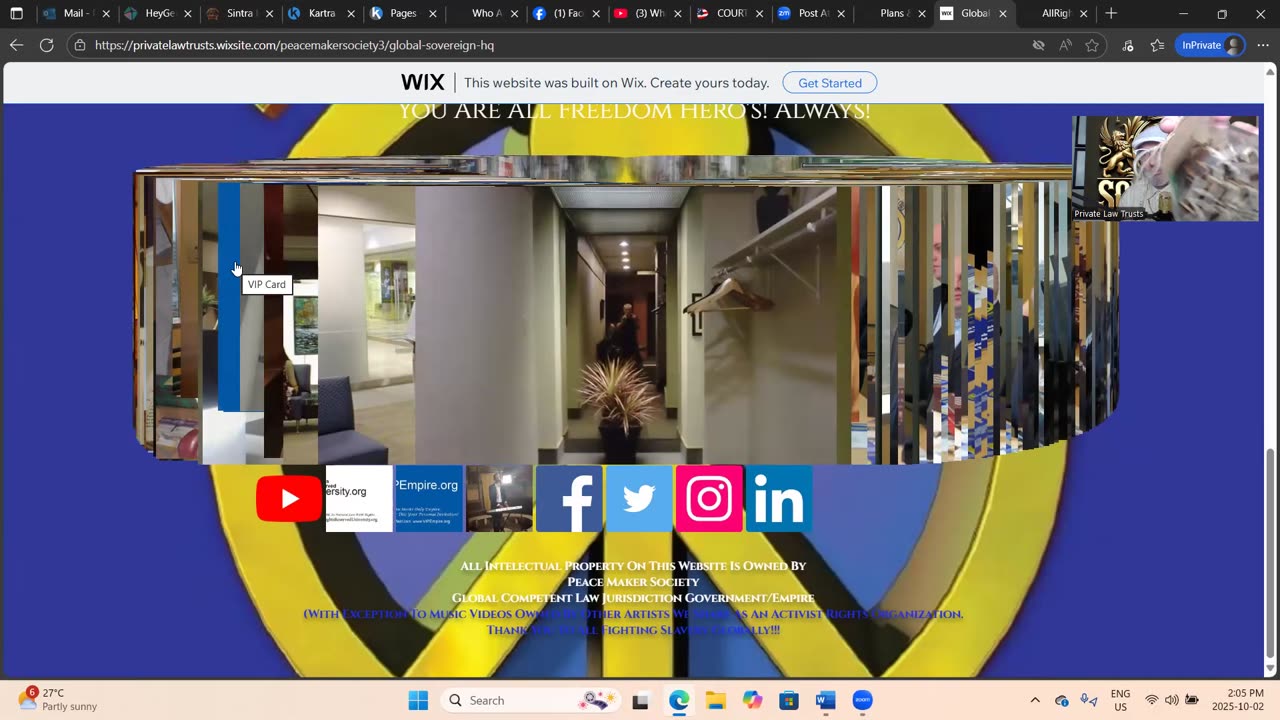Image resolution: width=1280 pixels, height=720 pixels.
Task: Open the LinkedIn social icon
Action: coord(779,498)
